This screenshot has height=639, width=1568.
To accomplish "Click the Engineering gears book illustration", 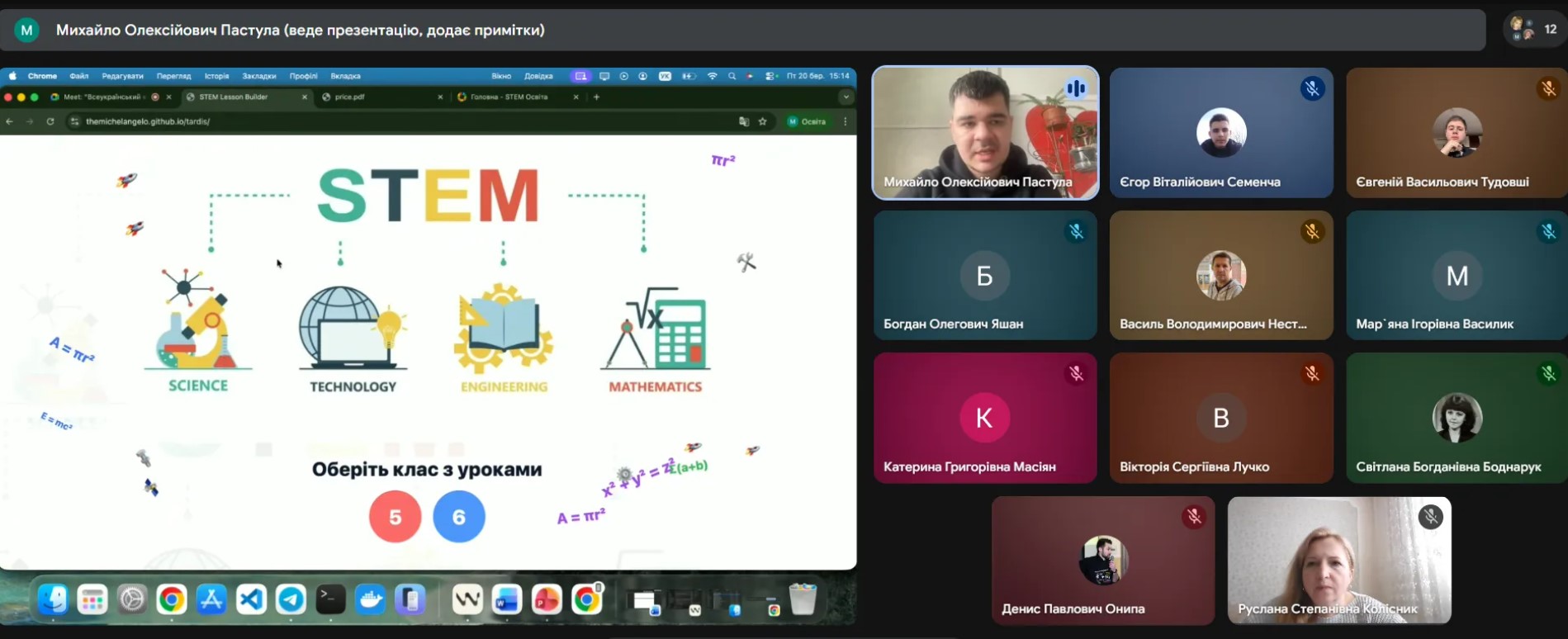I will click(503, 328).
